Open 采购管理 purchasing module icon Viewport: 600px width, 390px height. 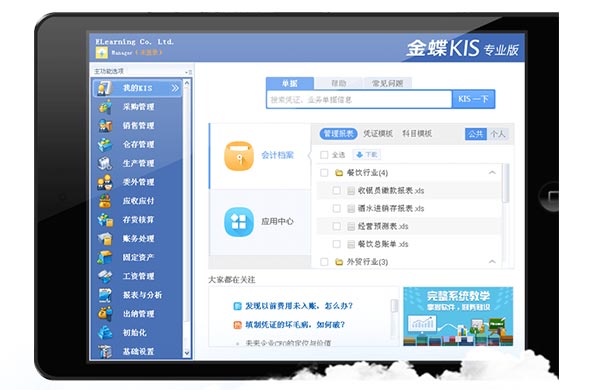(105, 107)
